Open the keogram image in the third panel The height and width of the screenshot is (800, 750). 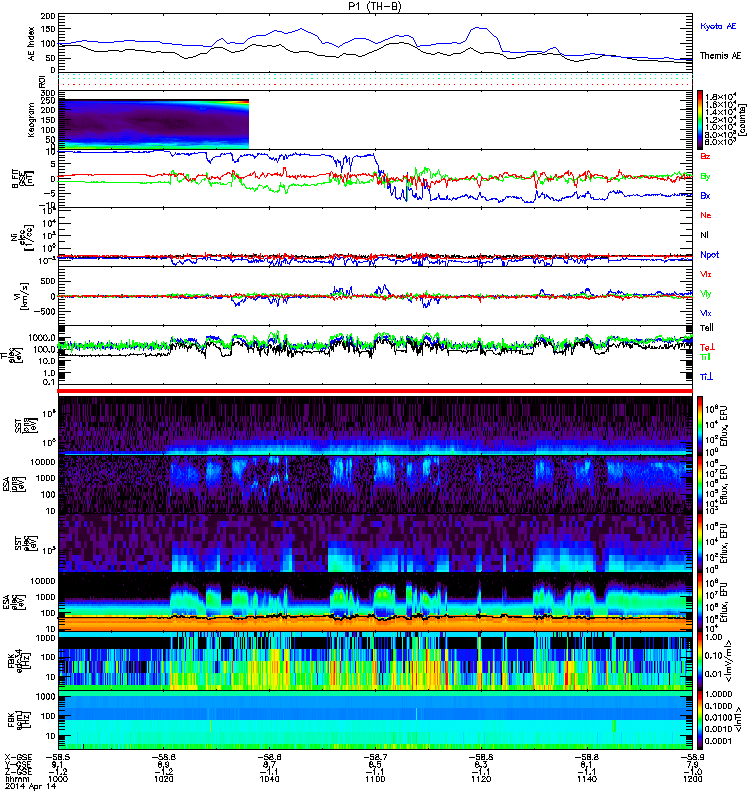pyautogui.click(x=154, y=124)
